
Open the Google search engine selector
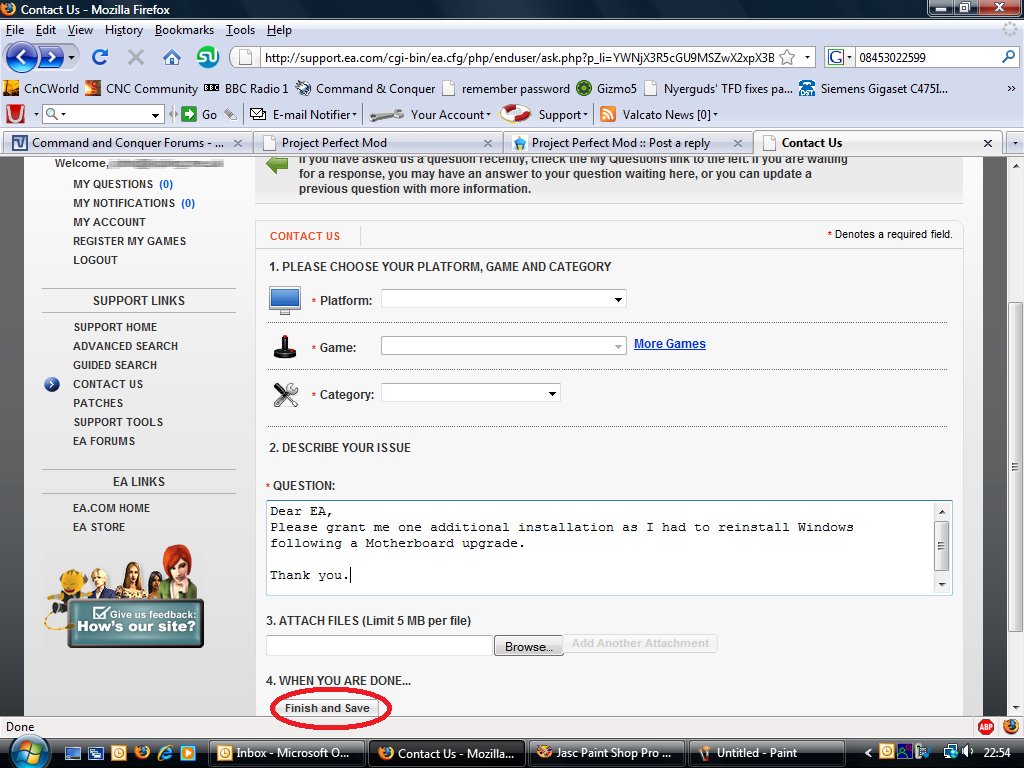coord(839,57)
